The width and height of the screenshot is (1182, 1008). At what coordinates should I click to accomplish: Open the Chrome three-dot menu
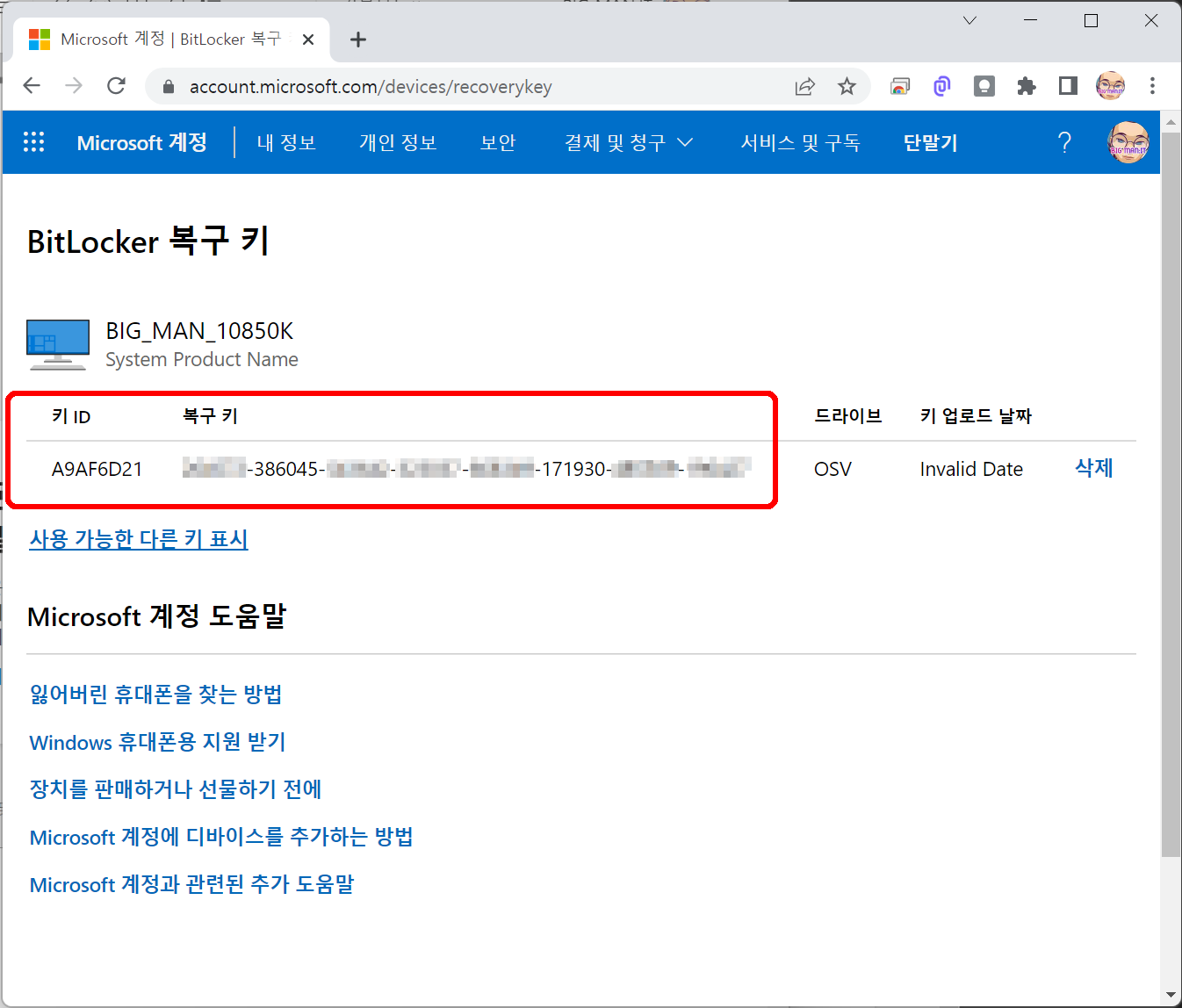(1152, 85)
